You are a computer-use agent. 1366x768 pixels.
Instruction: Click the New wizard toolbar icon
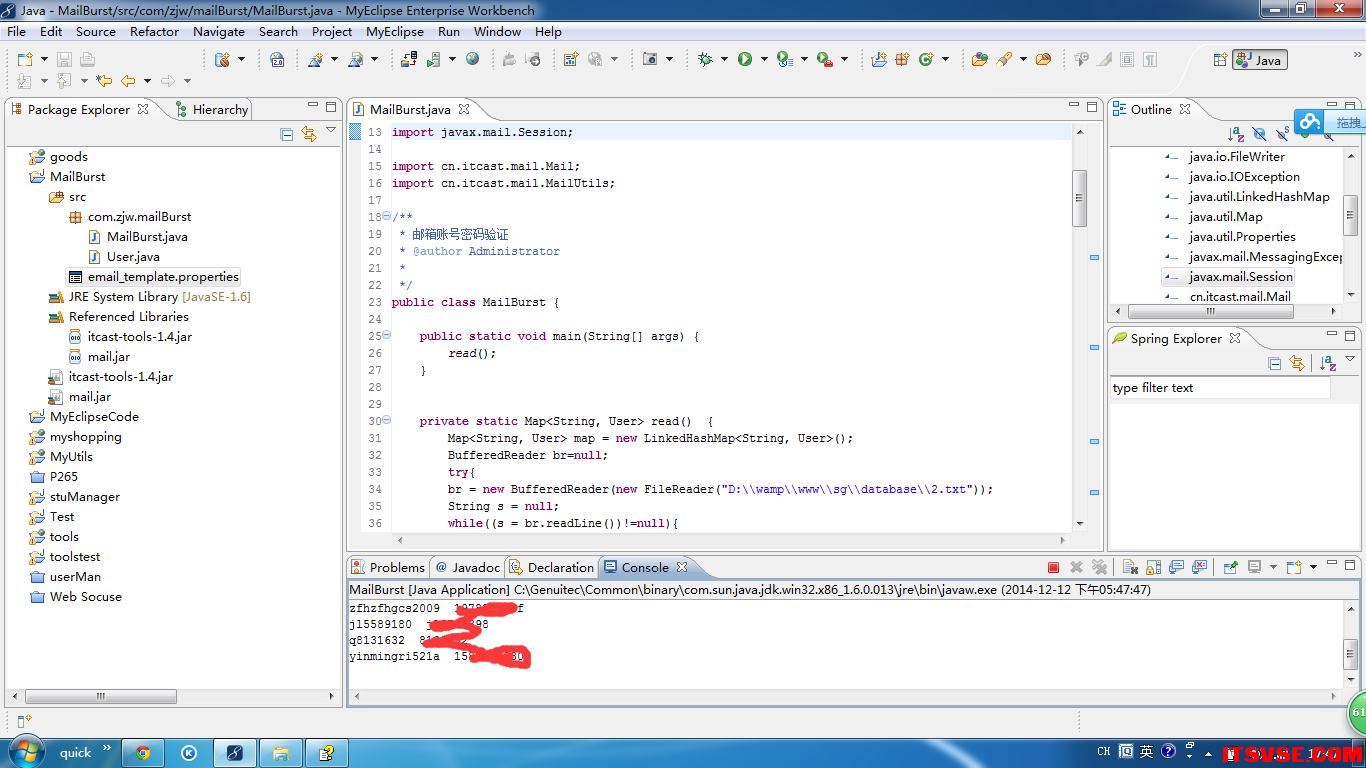tap(25, 60)
